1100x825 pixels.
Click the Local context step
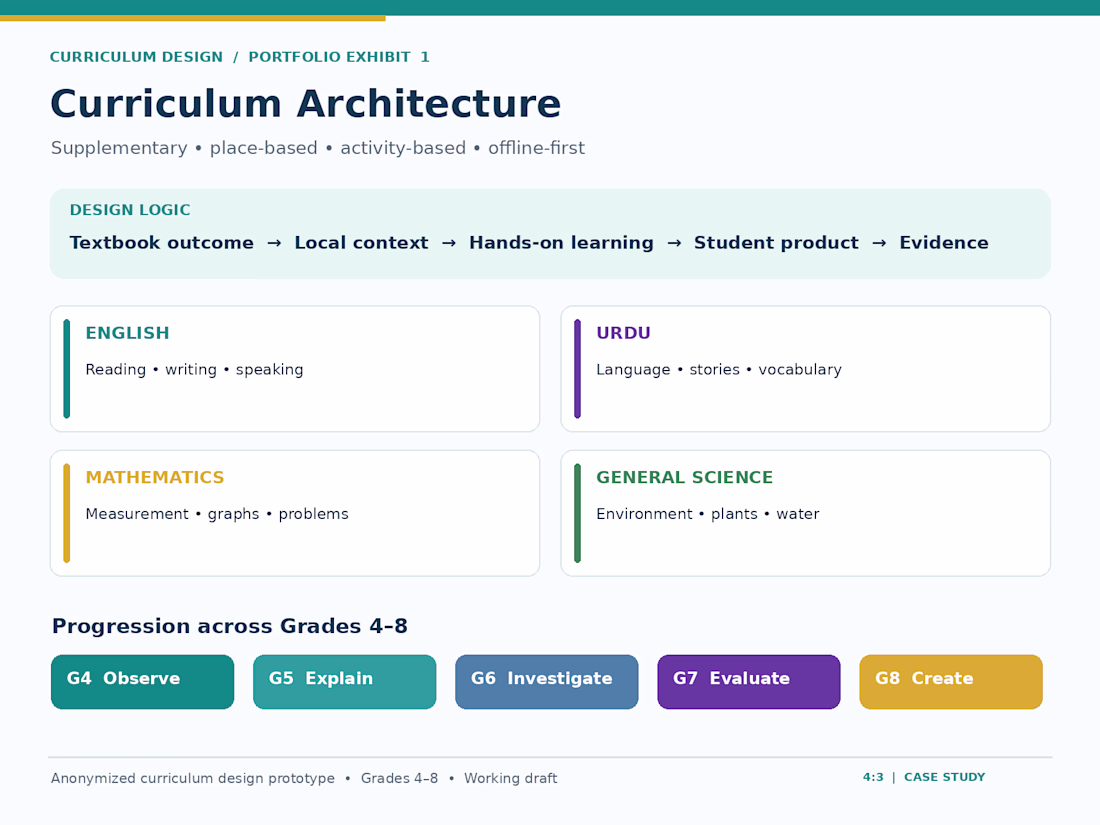point(361,243)
